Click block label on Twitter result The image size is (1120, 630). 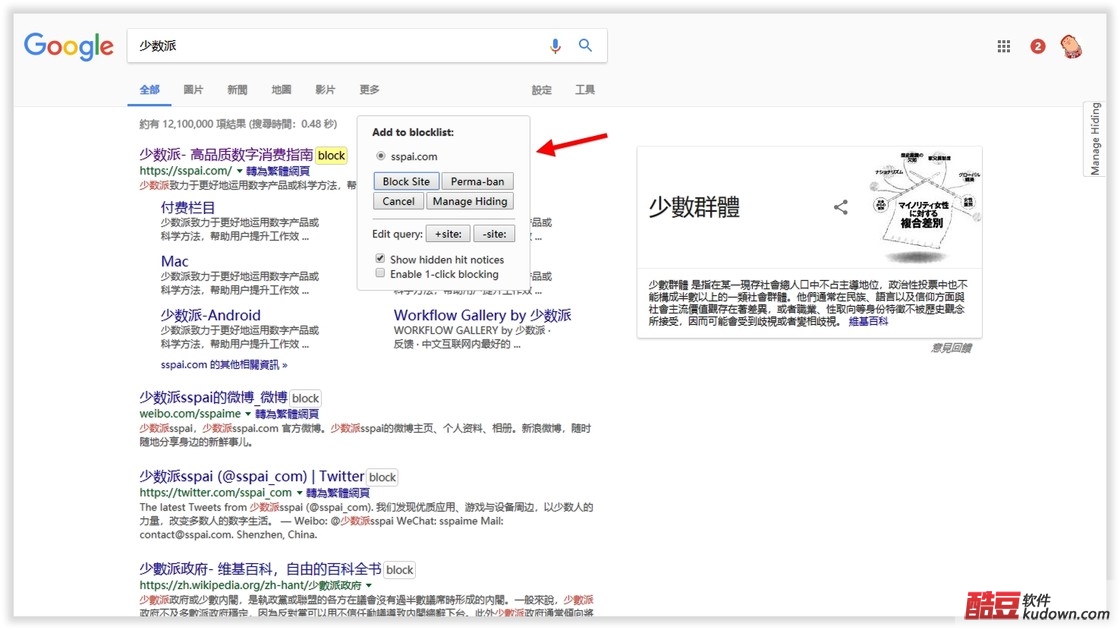pos(382,476)
